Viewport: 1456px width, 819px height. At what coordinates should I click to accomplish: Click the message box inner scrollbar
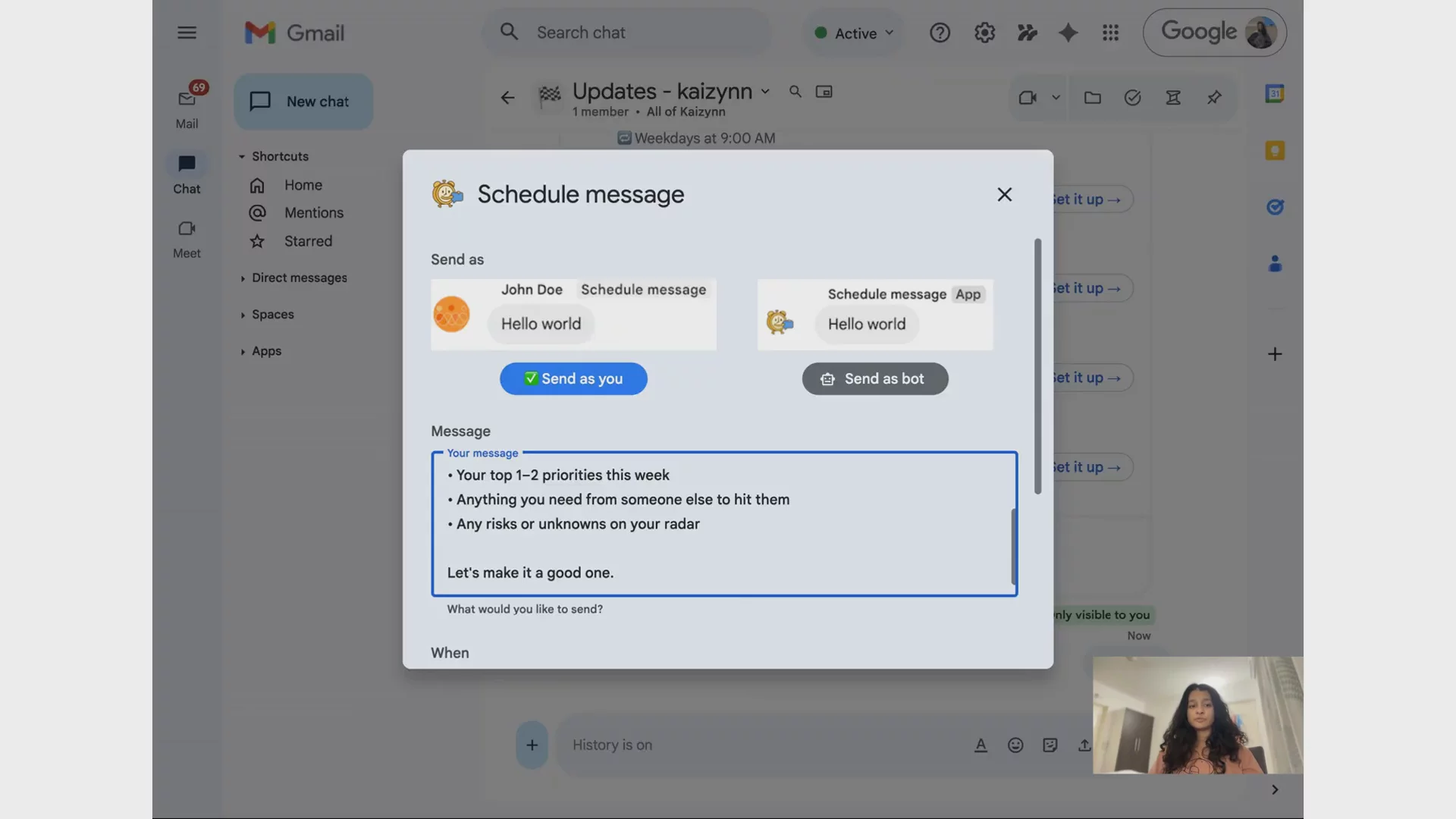click(1013, 546)
